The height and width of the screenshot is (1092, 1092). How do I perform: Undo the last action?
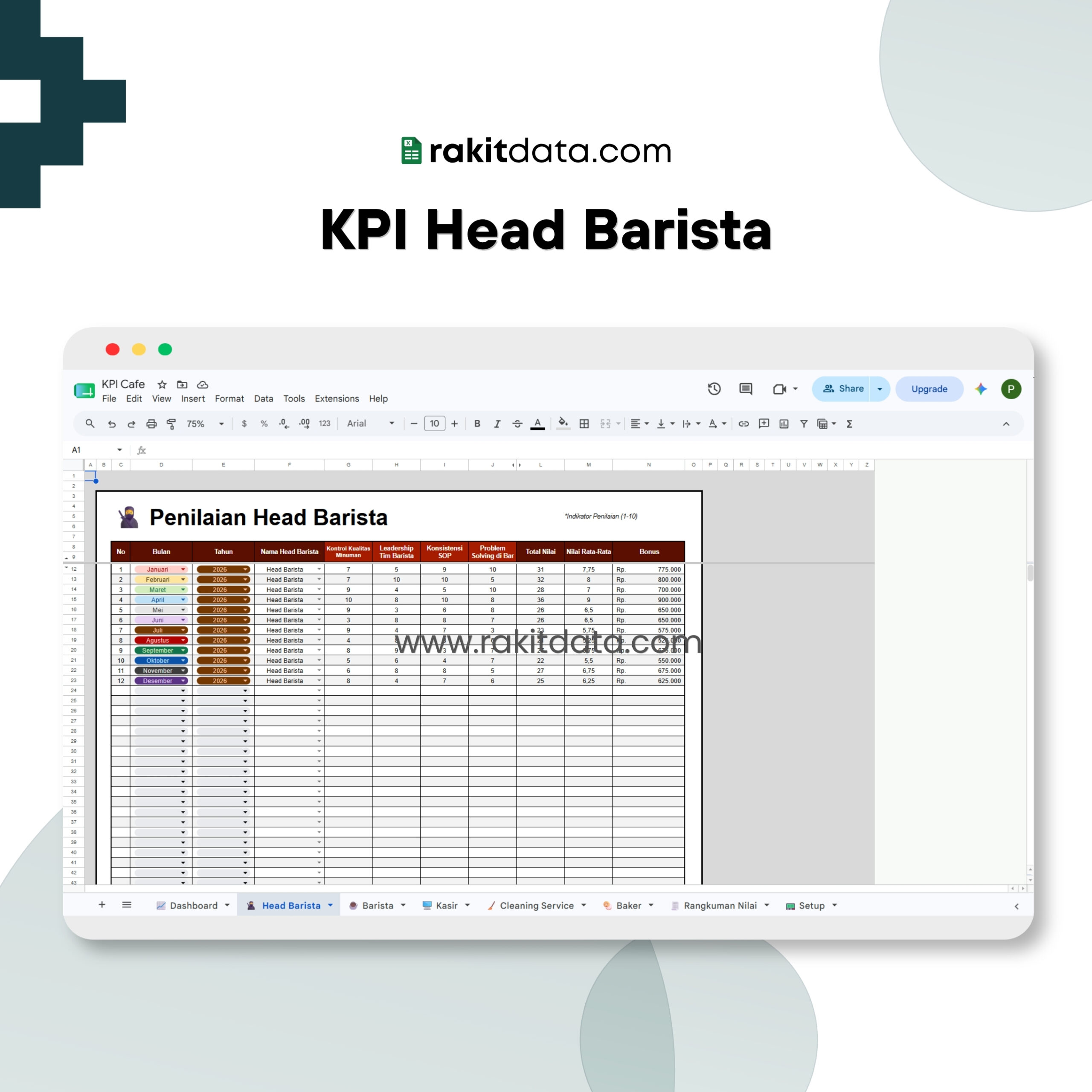tap(111, 424)
